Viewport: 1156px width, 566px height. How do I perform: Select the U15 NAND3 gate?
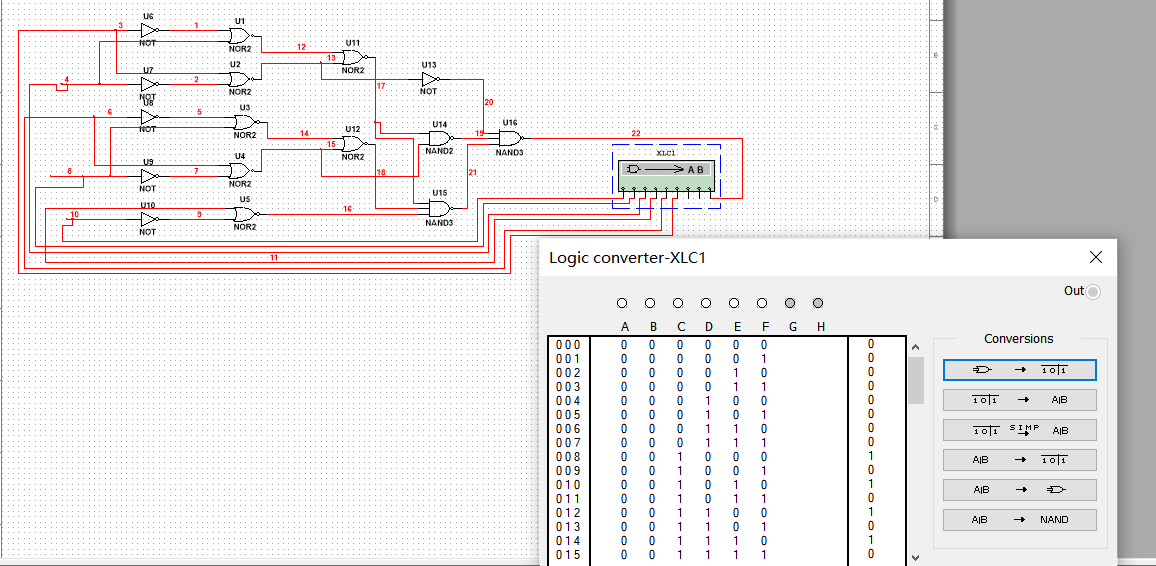click(440, 208)
